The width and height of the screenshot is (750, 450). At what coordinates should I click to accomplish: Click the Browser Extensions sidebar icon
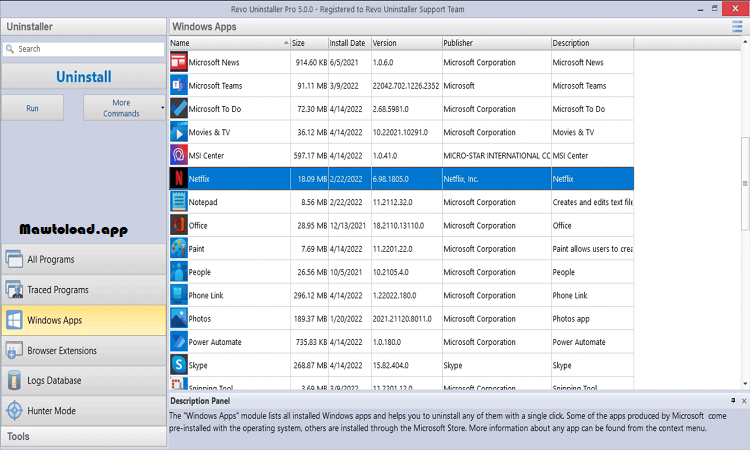coord(14,351)
